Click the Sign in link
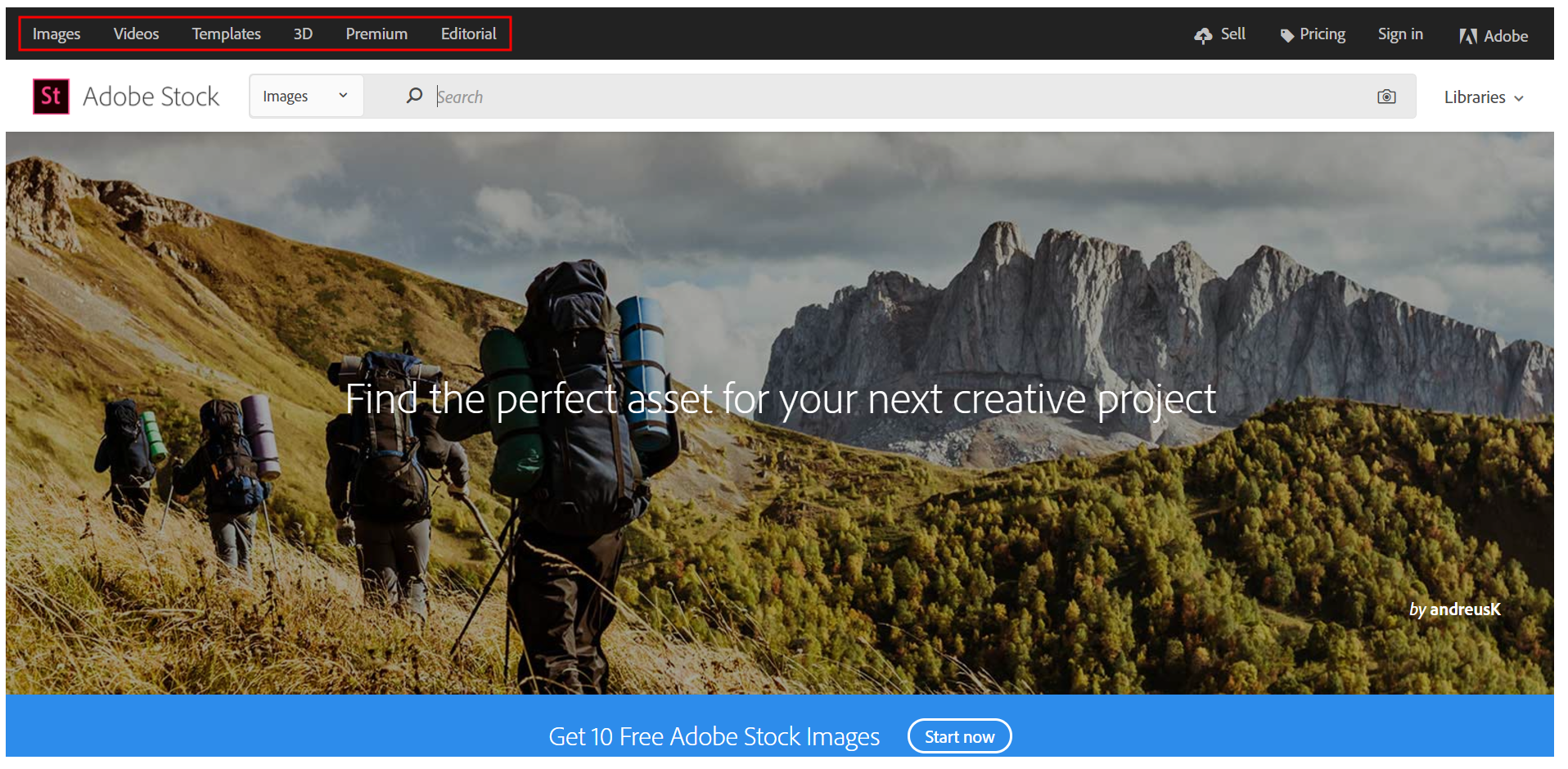This screenshot has height=769, width=1568. [1399, 34]
